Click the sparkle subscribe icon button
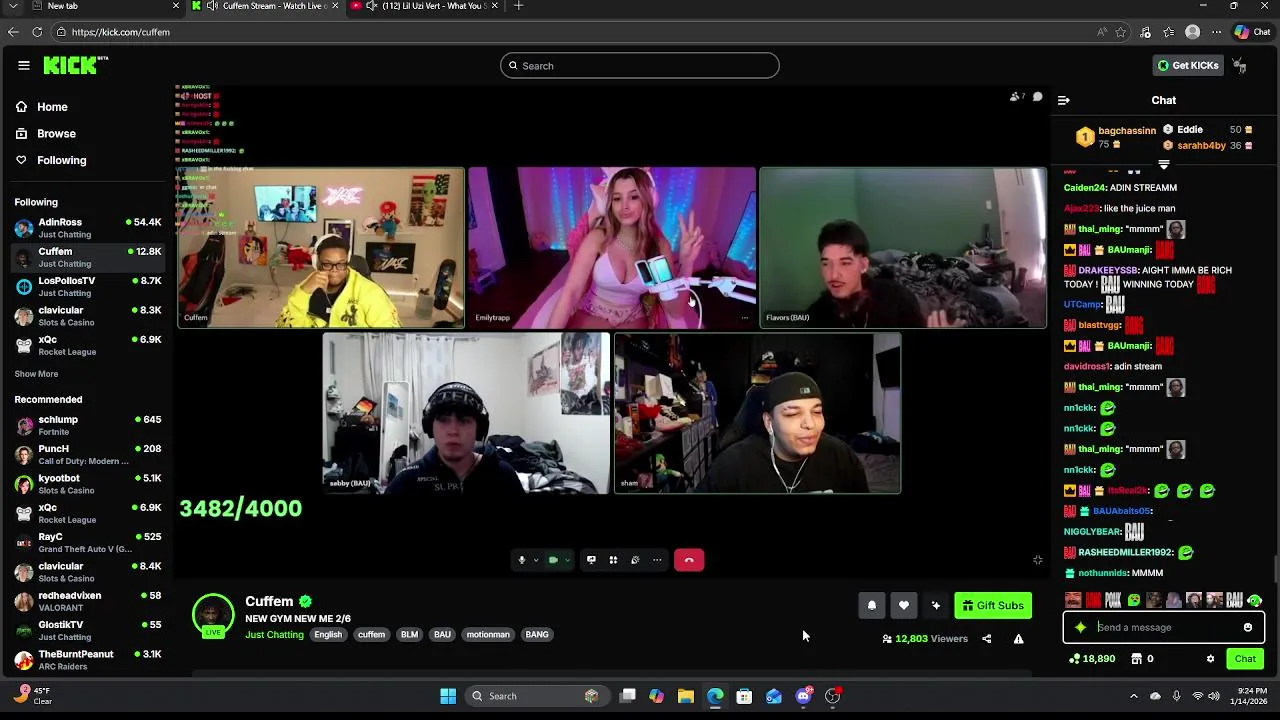The image size is (1280, 720). click(x=936, y=605)
